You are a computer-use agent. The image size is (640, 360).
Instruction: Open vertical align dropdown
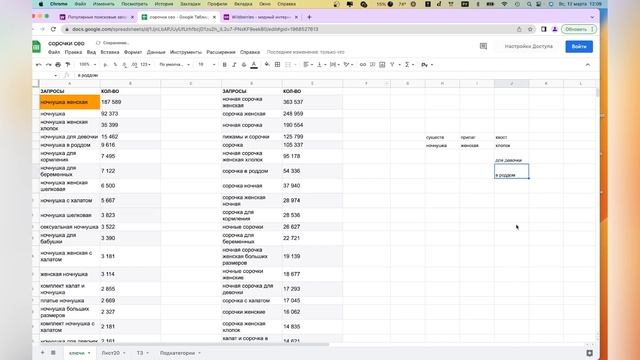click(321, 64)
